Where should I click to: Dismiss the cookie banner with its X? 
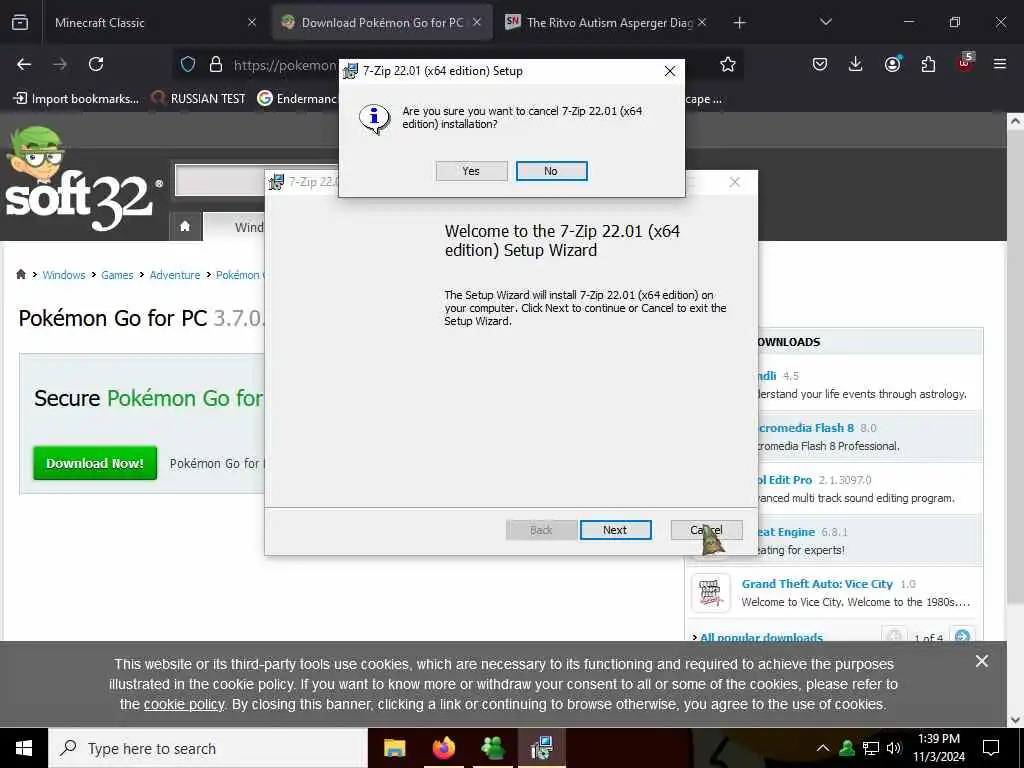point(982,661)
